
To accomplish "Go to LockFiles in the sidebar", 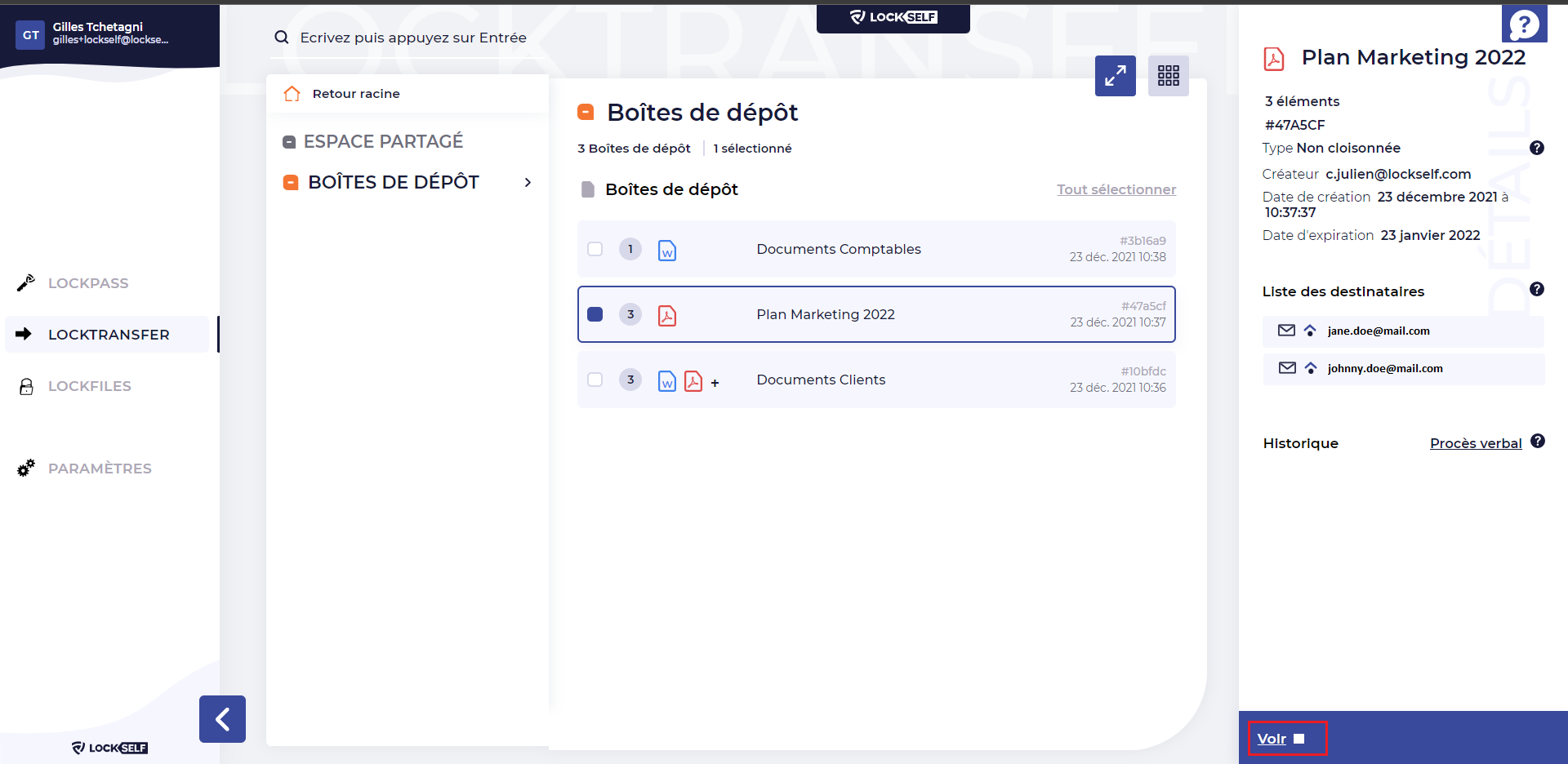I will pos(89,386).
